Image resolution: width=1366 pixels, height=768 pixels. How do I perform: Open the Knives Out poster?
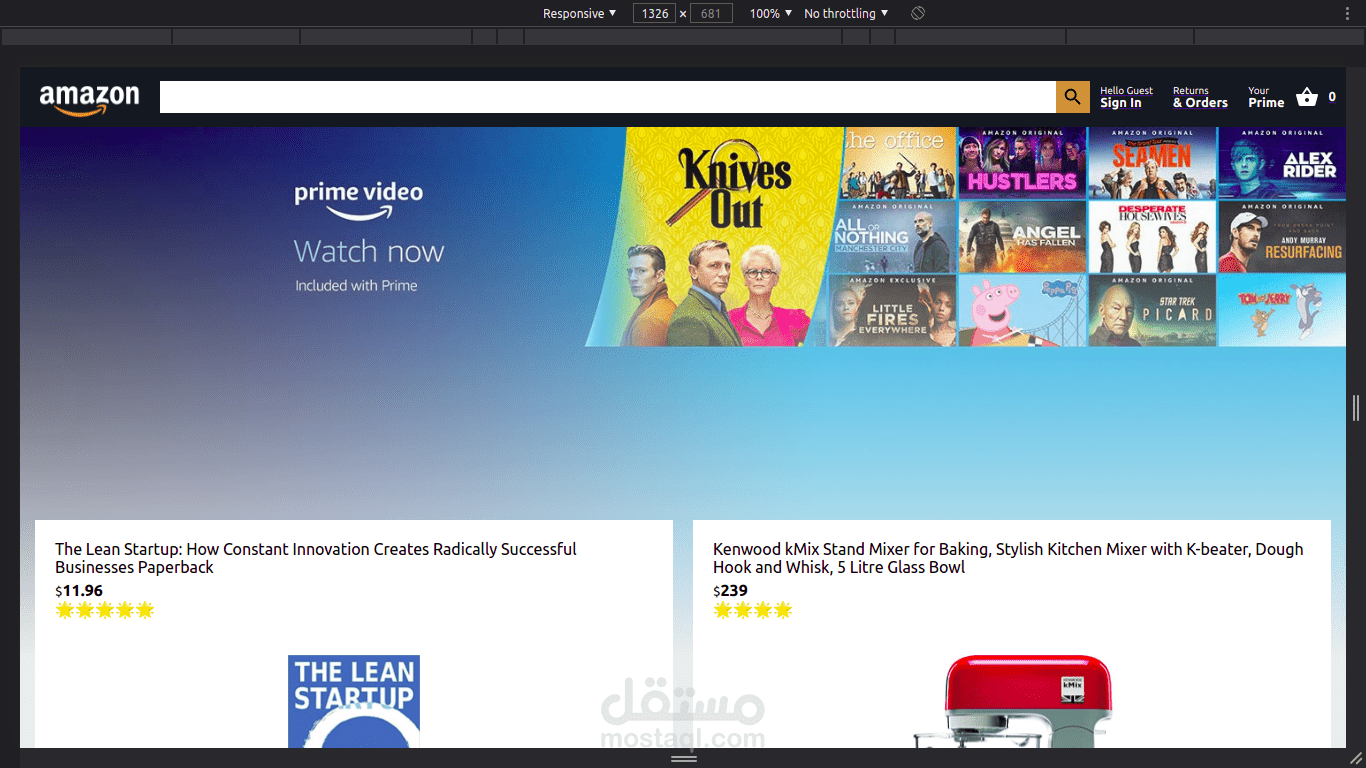[714, 237]
